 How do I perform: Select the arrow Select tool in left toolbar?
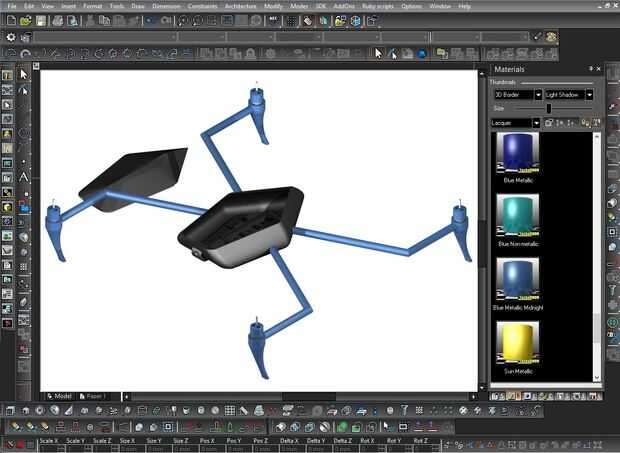pos(24,74)
